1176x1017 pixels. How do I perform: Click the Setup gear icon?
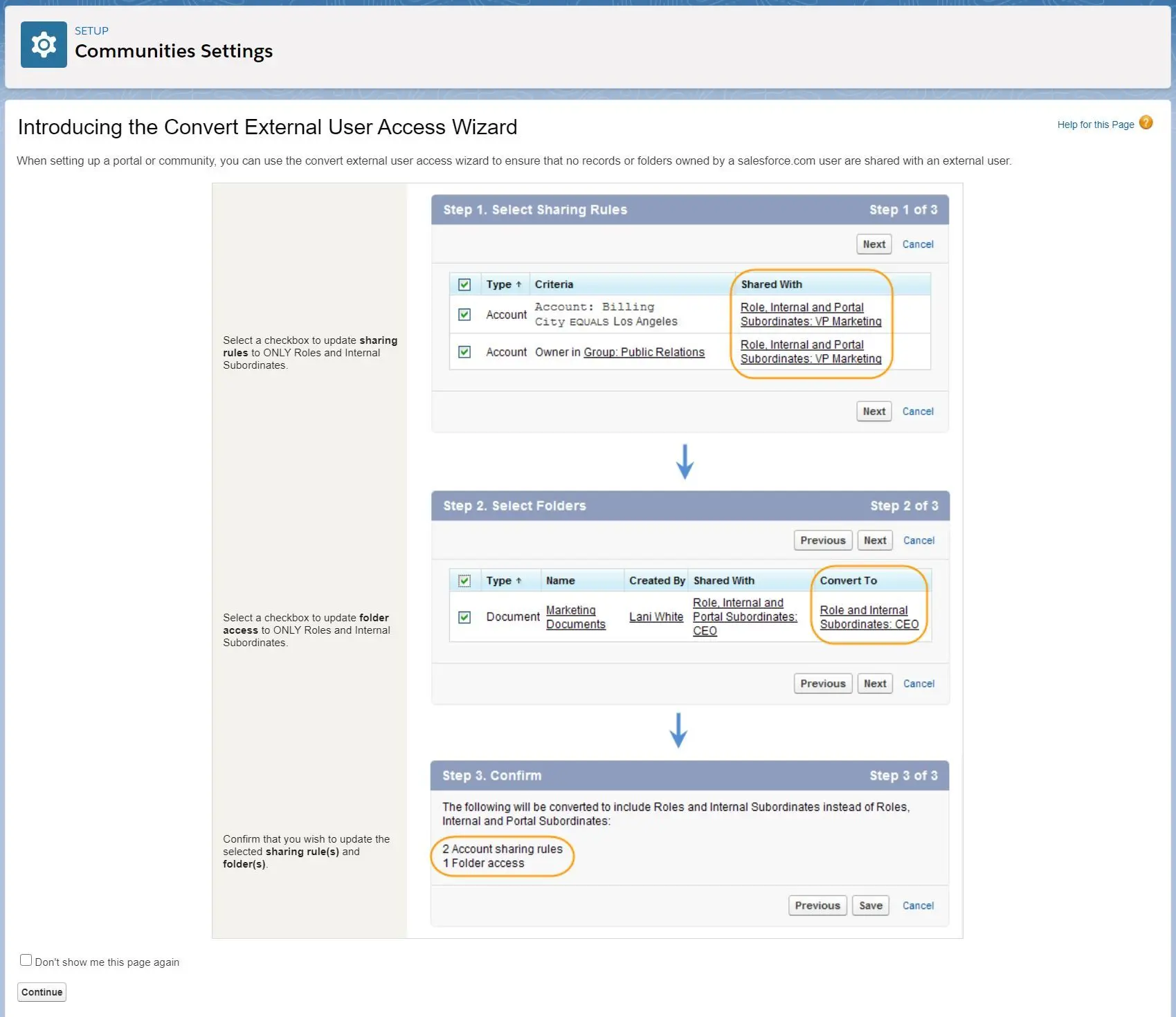pyautogui.click(x=44, y=44)
